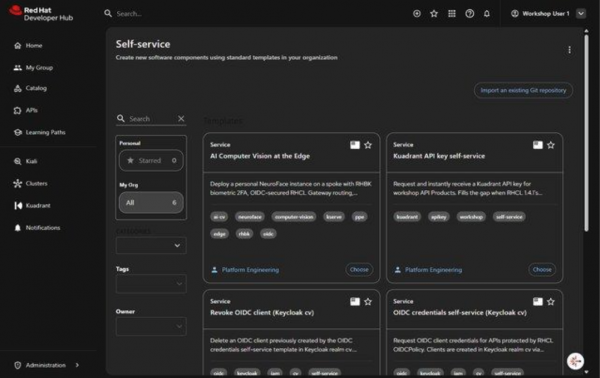Click the Administration shield icon
Screen dimensions: 600x378
[18, 365]
